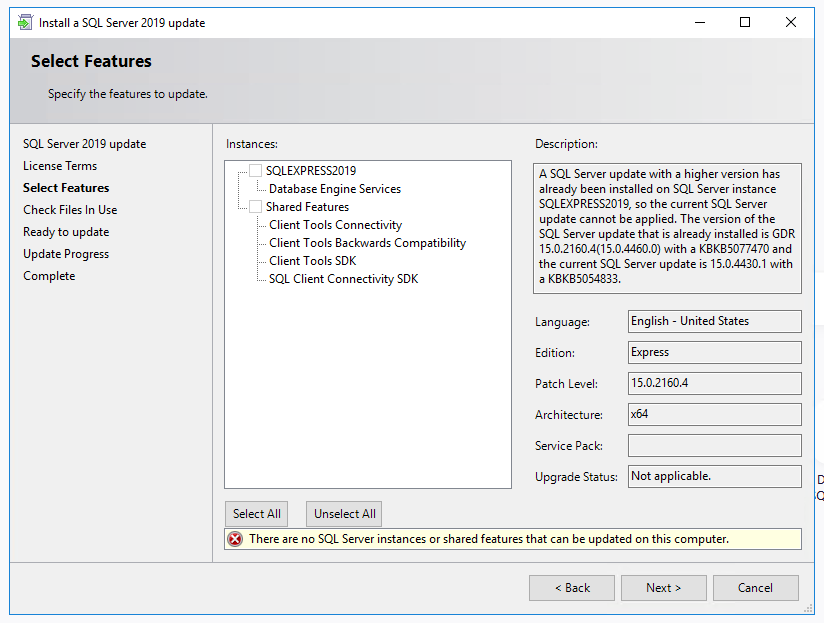Go back with the < Back button
The image size is (824, 623).
pos(572,588)
